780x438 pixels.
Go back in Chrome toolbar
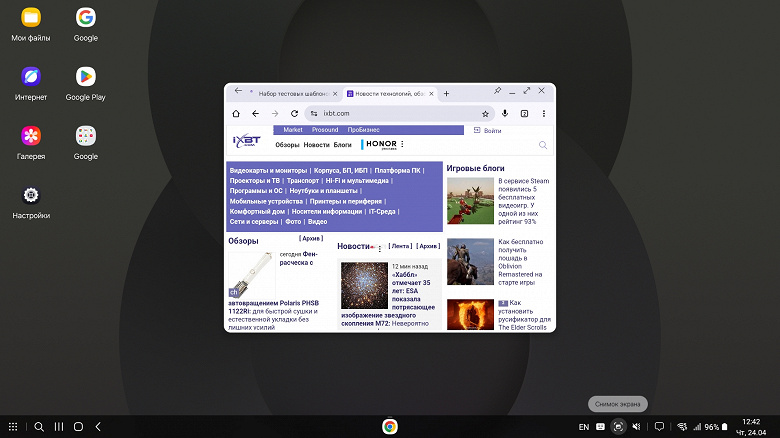coord(256,113)
